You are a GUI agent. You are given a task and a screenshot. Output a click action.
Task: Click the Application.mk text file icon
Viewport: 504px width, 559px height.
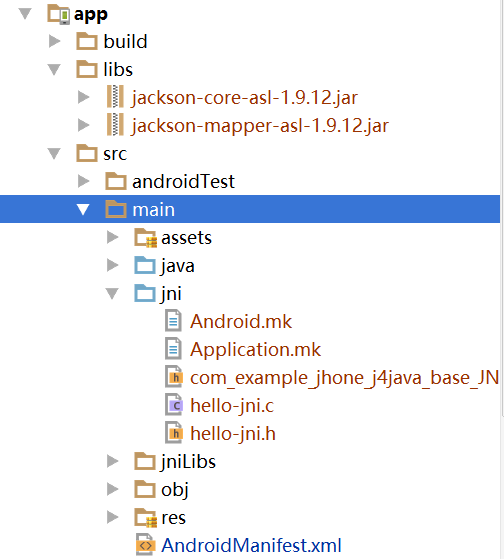(x=174, y=349)
